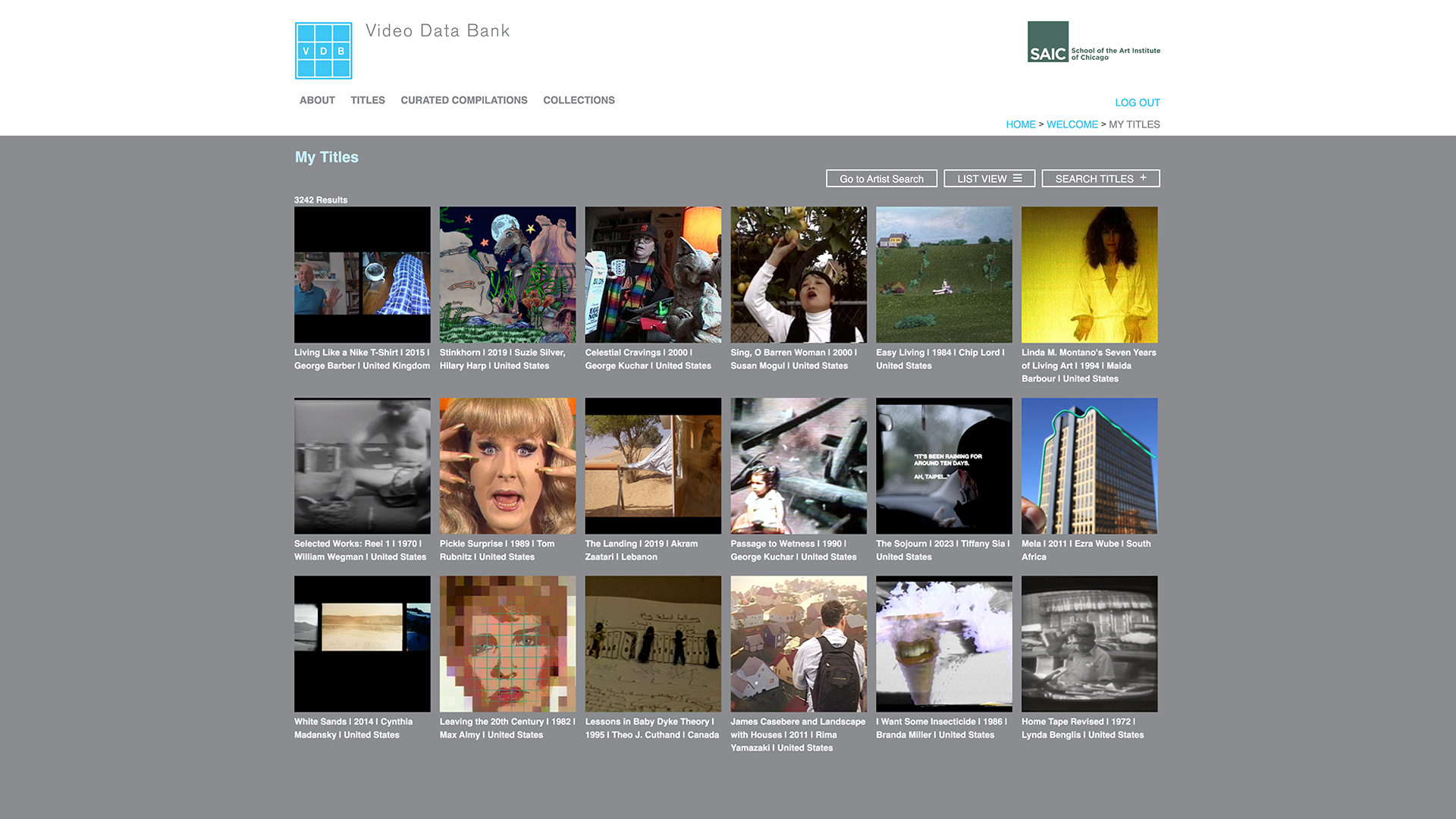
Task: Click the VDB grid logo
Action: tap(324, 51)
